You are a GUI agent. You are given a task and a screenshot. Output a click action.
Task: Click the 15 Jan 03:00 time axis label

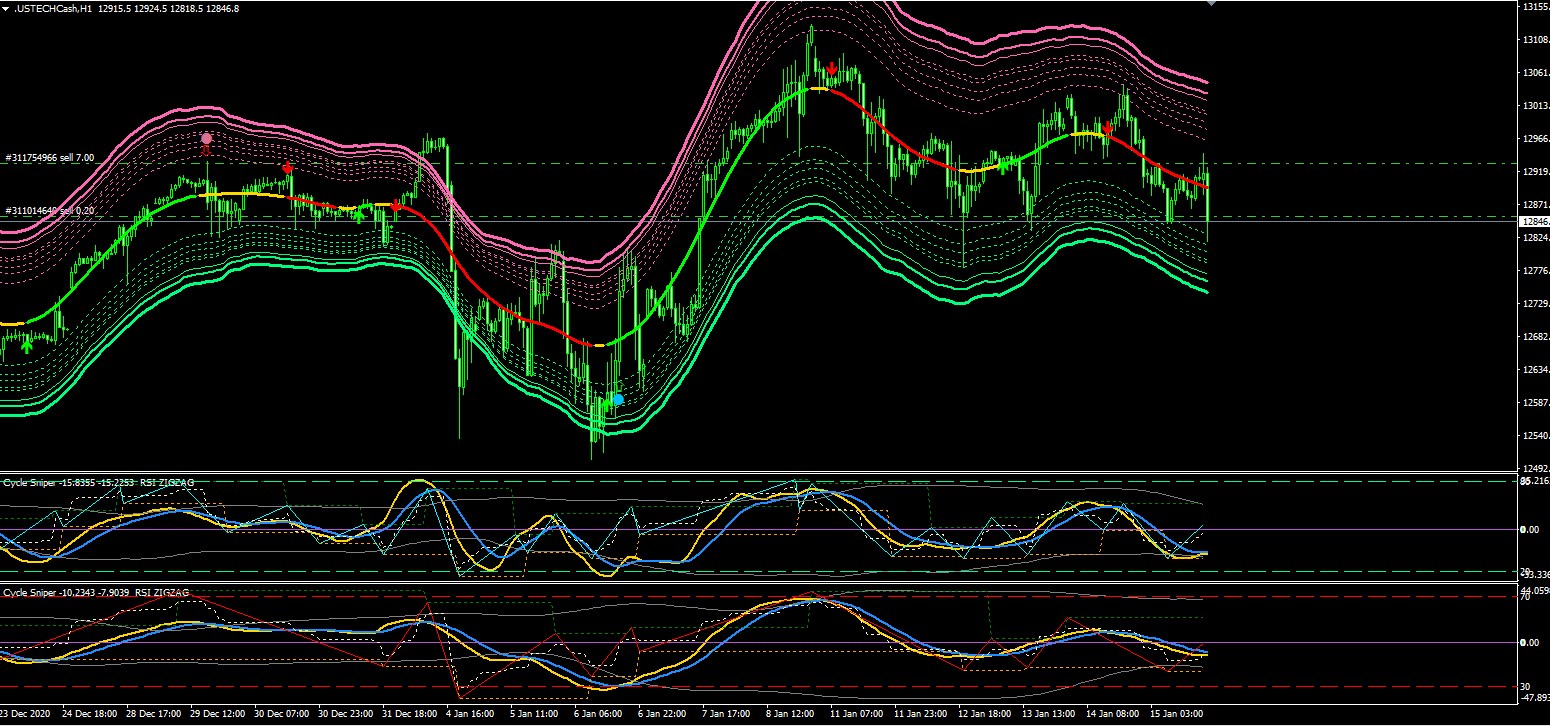1176,715
